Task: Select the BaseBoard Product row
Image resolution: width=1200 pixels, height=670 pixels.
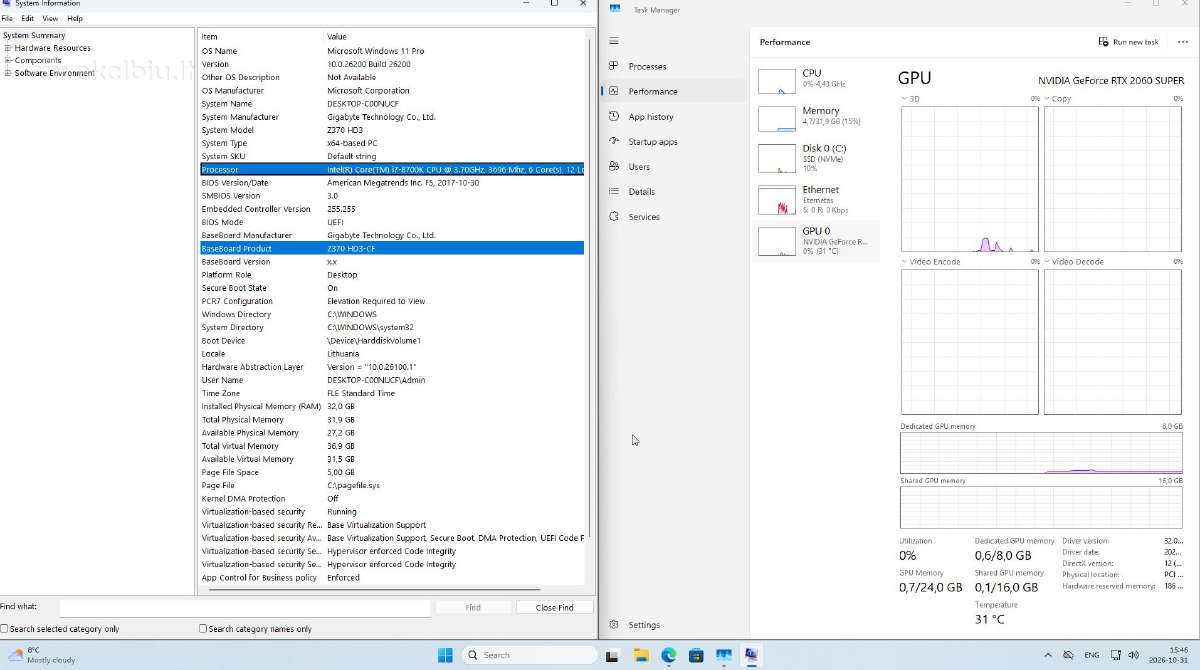Action: (x=391, y=248)
